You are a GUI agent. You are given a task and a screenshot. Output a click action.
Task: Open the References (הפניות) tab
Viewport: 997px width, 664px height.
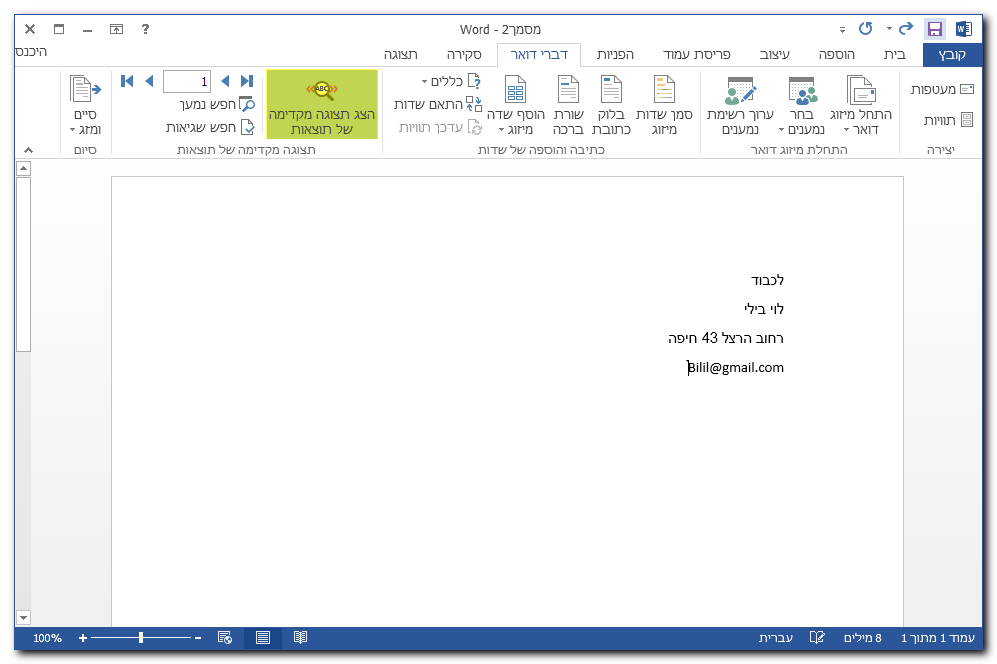coord(622,54)
